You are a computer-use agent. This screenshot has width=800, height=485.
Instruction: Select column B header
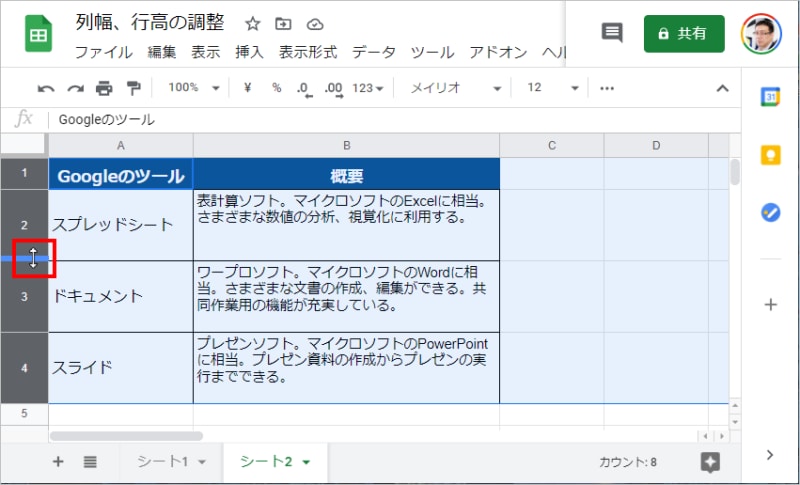[x=346, y=146]
